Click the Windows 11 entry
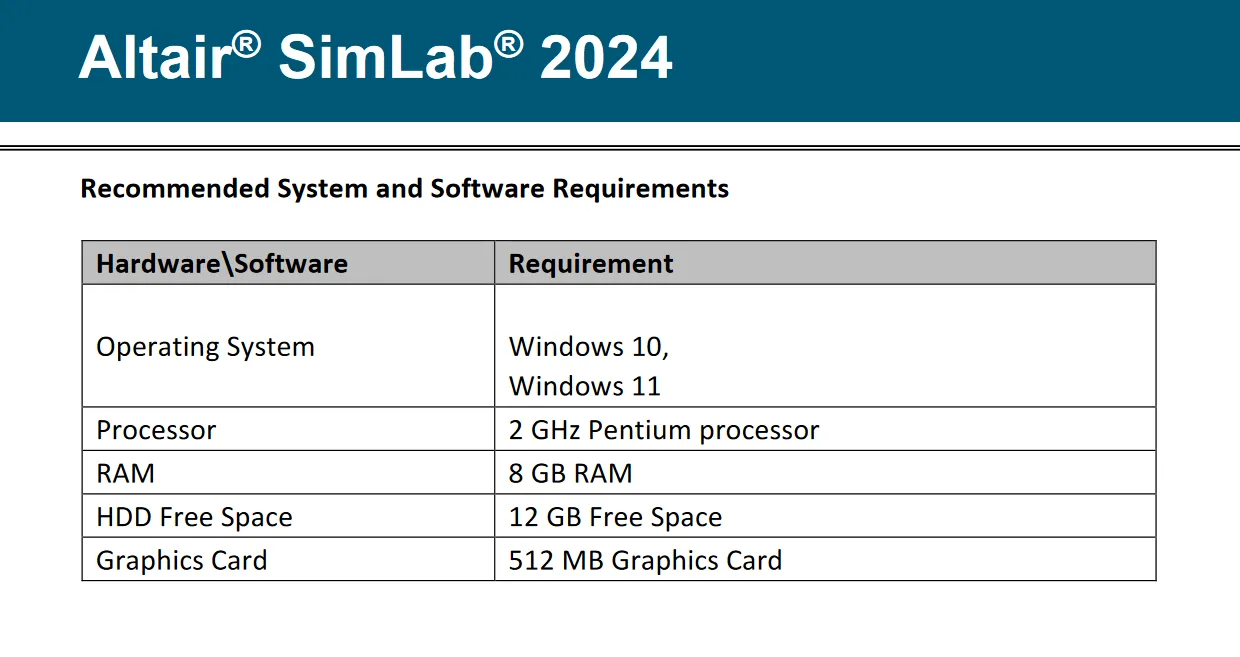 click(585, 386)
